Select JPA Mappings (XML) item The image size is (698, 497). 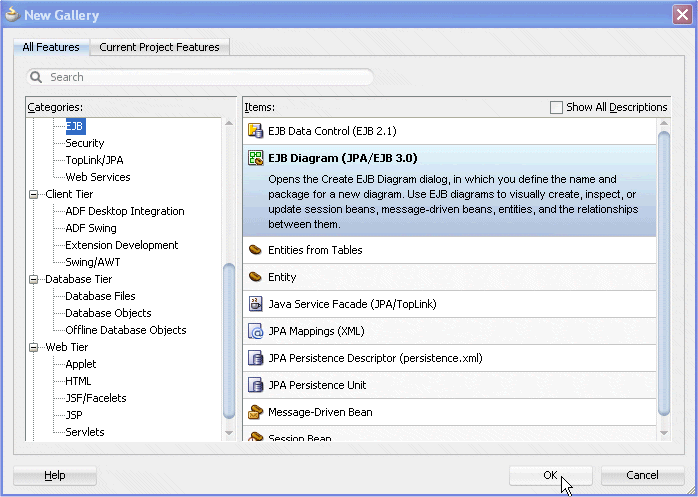click(x=450, y=331)
